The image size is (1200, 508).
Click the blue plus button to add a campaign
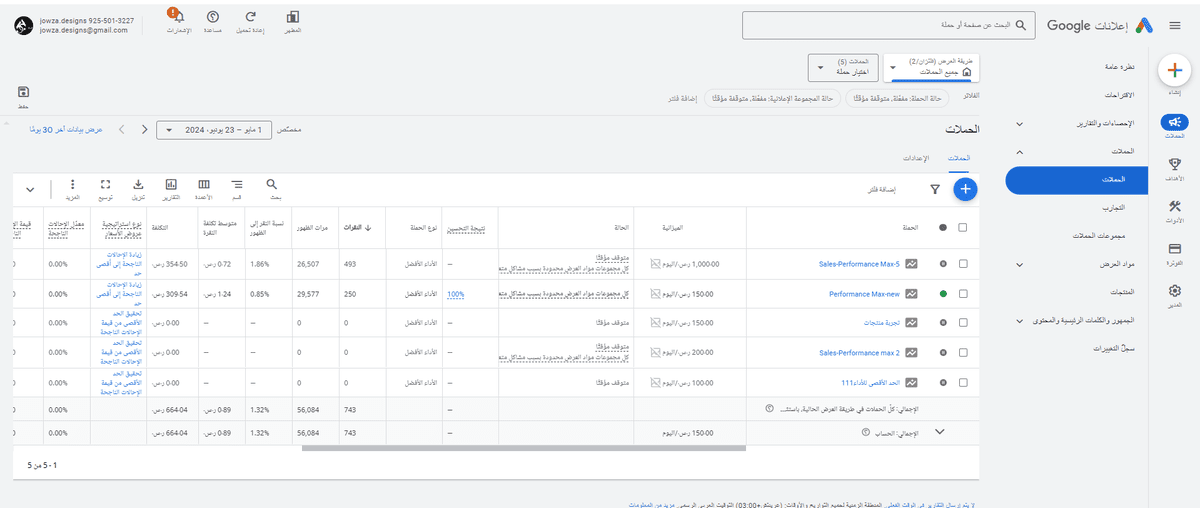point(965,188)
